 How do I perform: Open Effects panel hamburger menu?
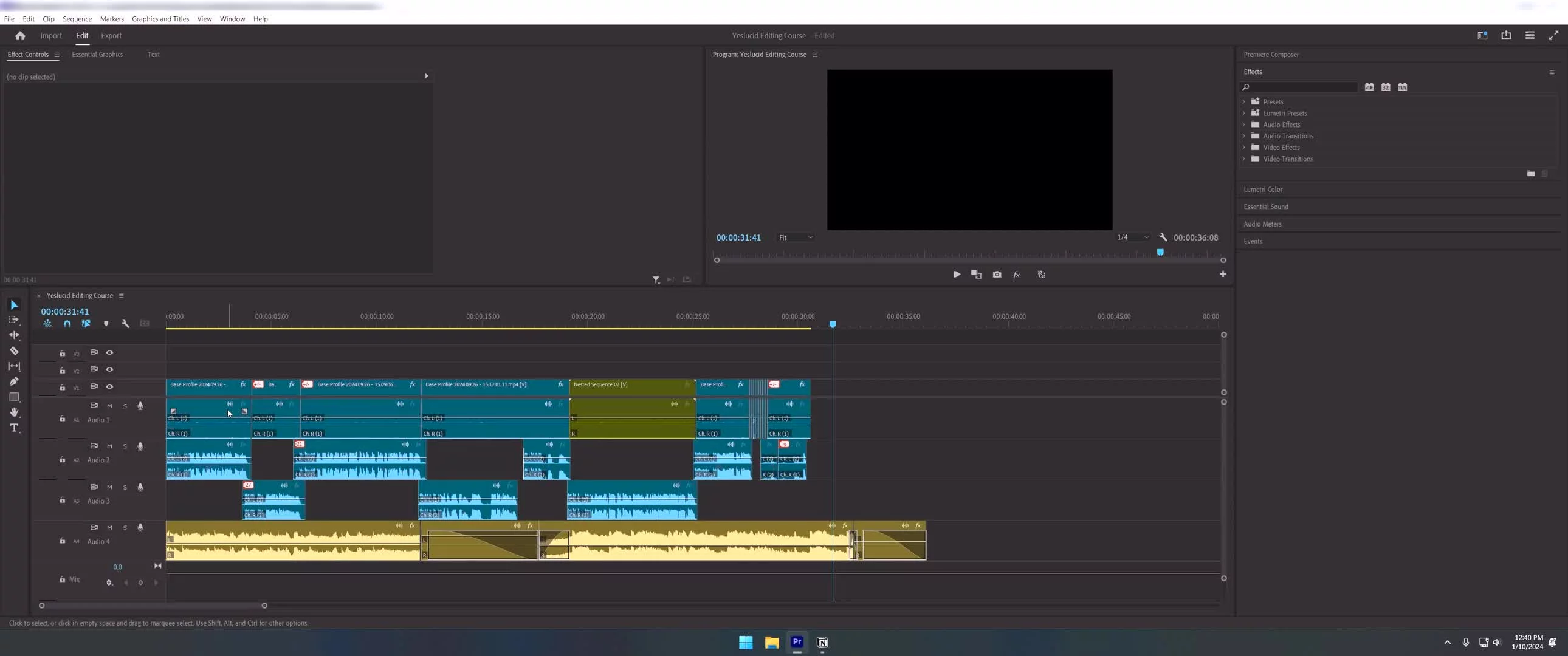pyautogui.click(x=1552, y=72)
